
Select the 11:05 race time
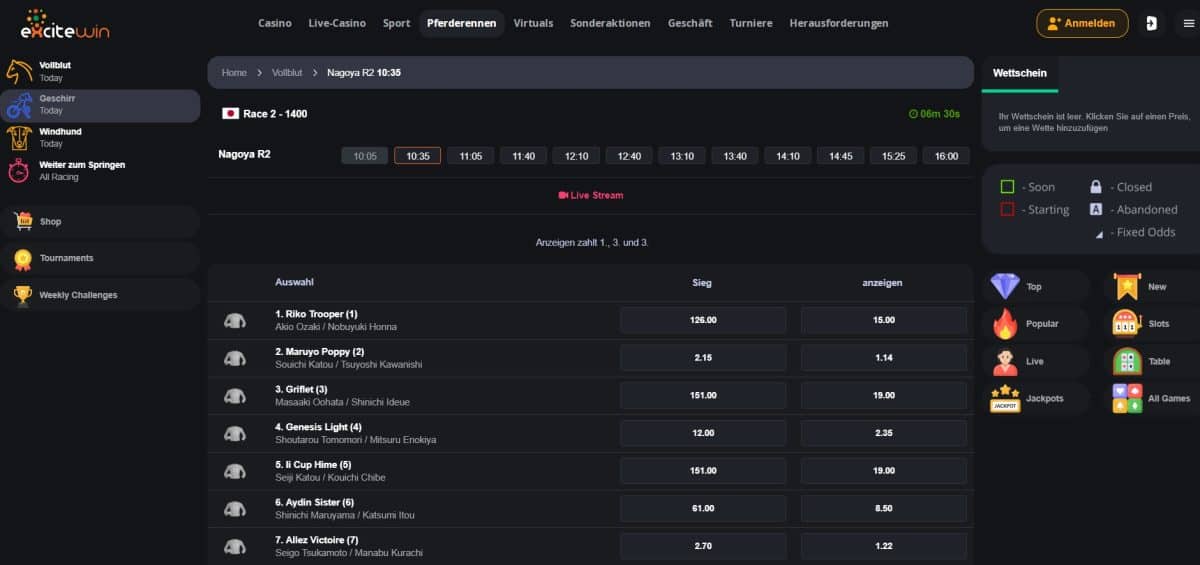[x=470, y=156]
